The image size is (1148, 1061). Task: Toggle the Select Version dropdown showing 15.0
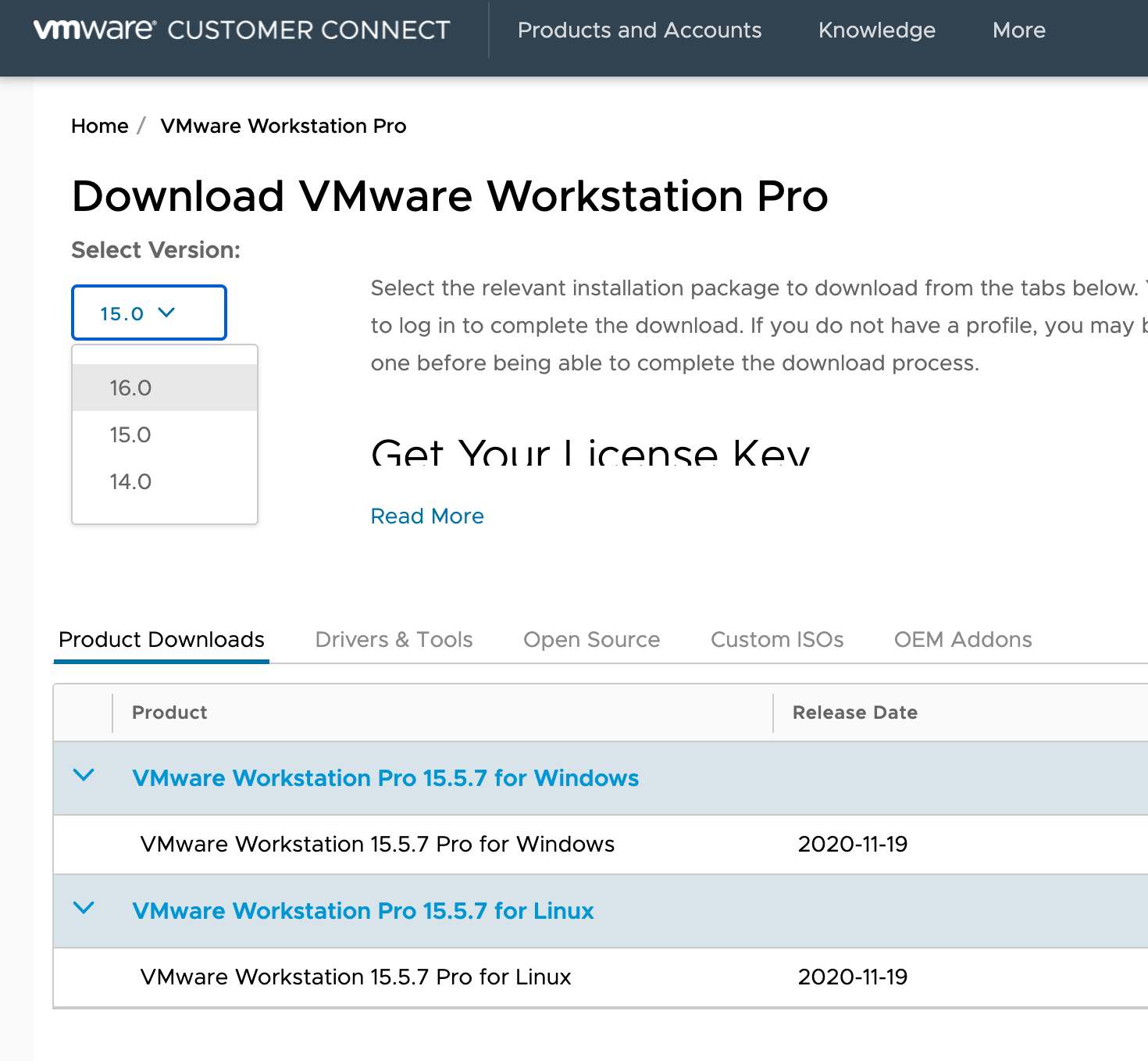[148, 313]
